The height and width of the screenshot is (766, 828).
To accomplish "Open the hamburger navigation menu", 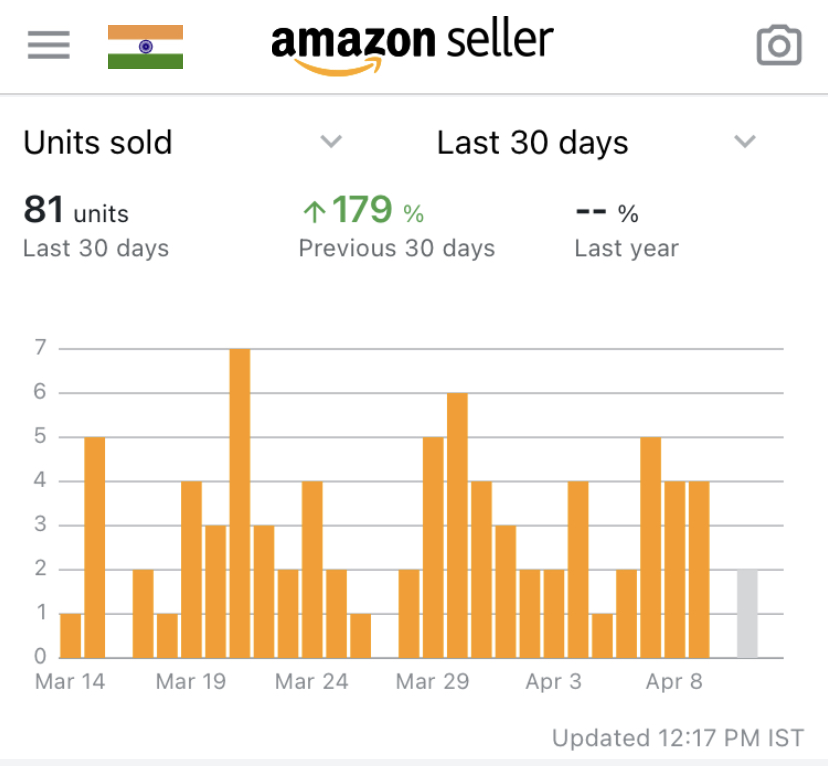I will click(x=48, y=45).
